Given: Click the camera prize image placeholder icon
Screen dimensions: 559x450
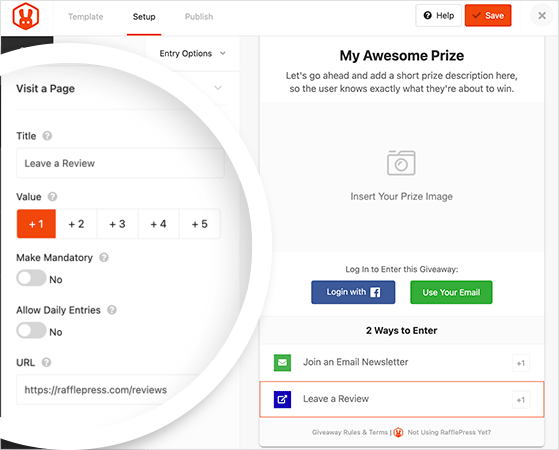Looking at the screenshot, I should coord(401,163).
